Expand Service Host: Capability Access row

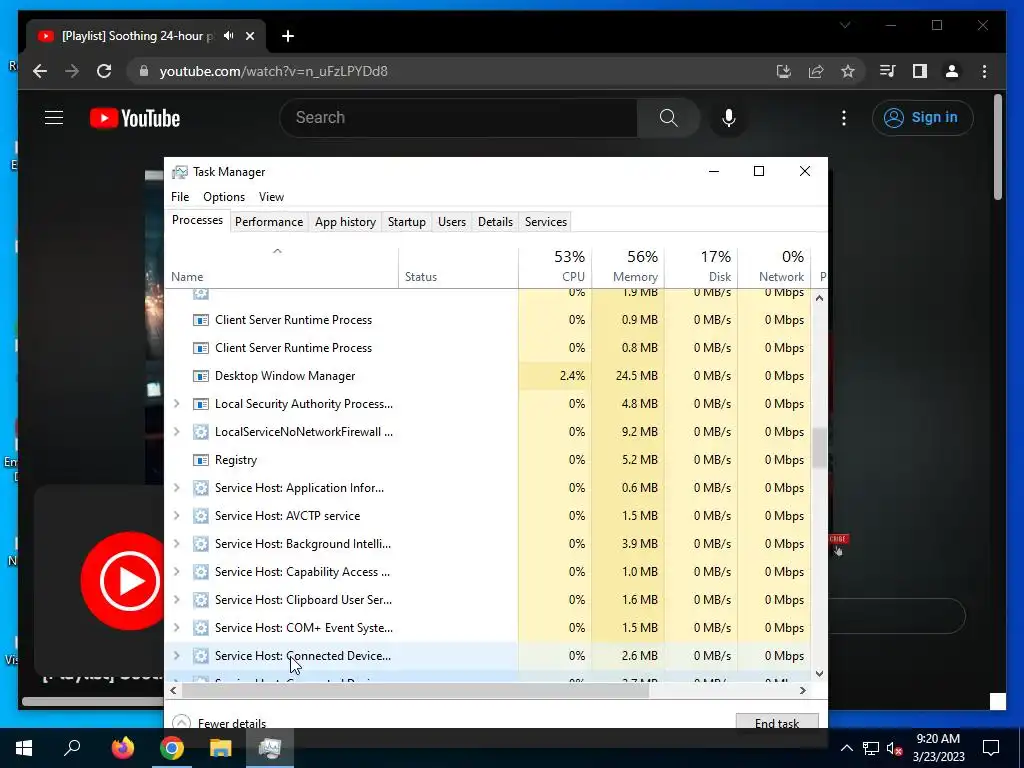(176, 572)
